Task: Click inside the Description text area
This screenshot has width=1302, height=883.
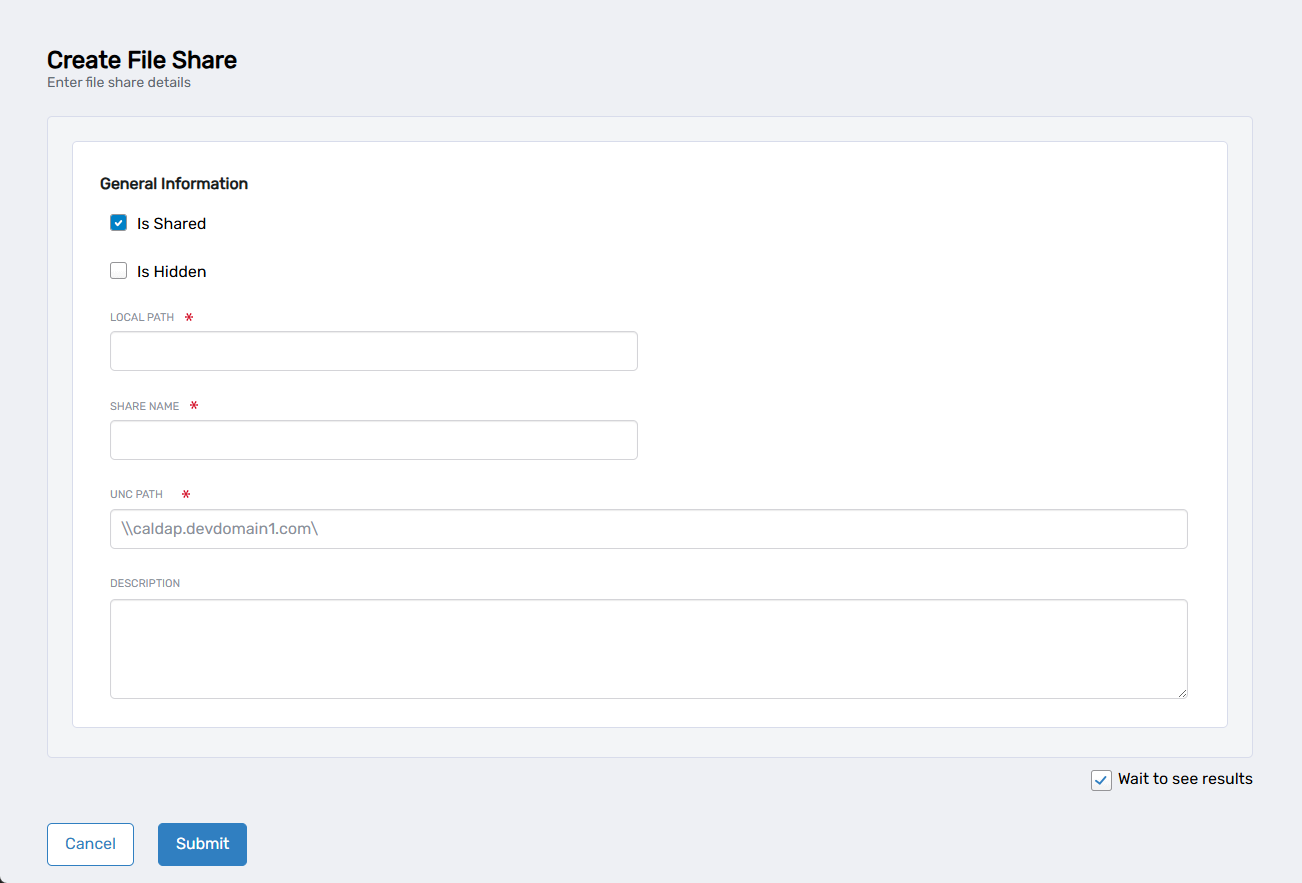Action: click(648, 648)
